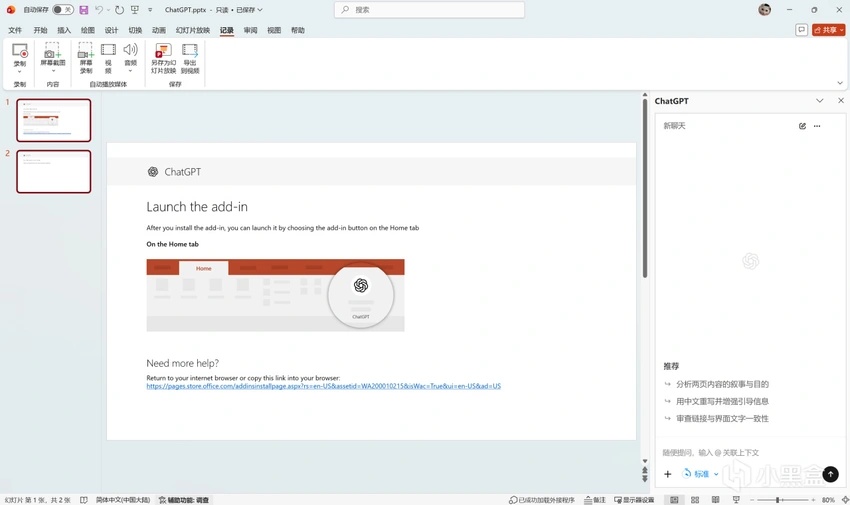Insert video using the 视频 icon
Screen dimensions: 850x505
point(108,57)
